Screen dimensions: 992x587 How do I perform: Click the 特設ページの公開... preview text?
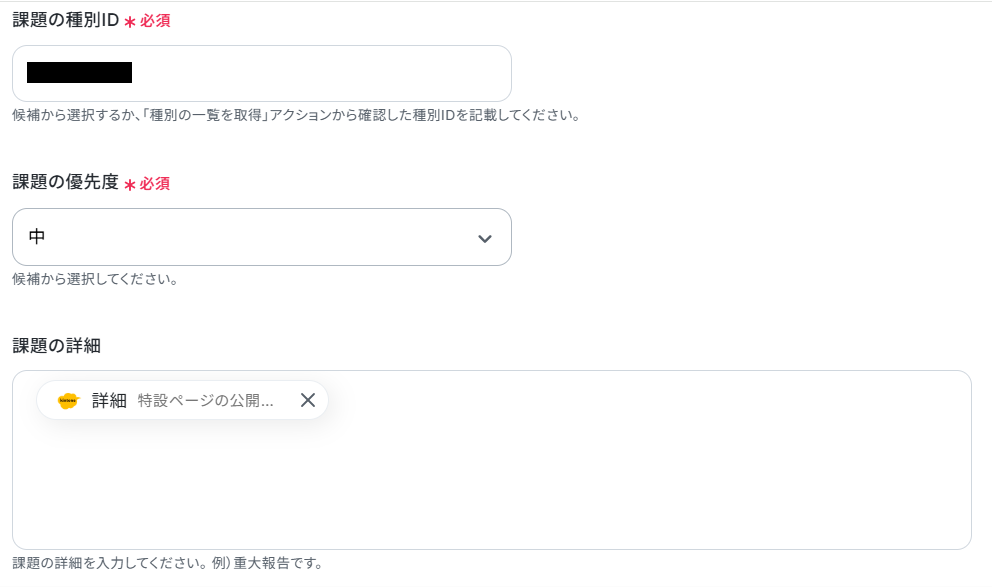(206, 400)
